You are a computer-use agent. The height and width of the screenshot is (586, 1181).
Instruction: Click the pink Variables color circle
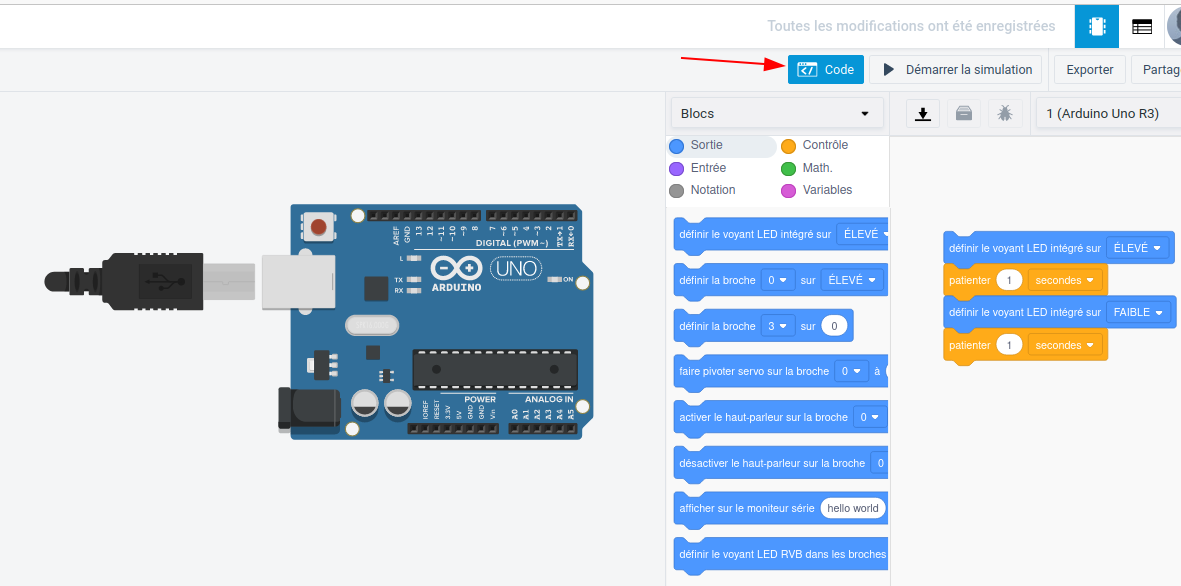click(788, 191)
